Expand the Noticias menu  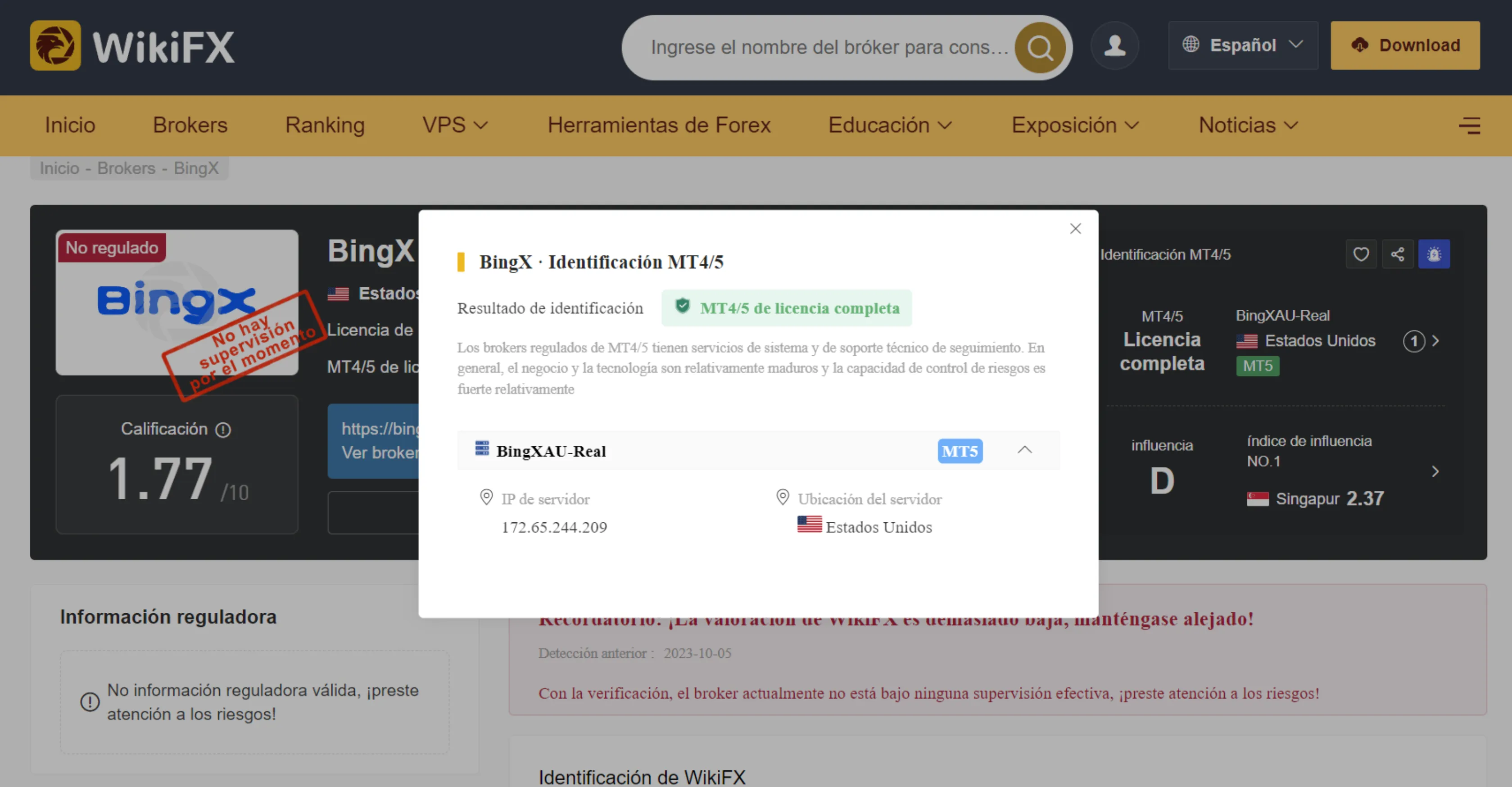[1248, 125]
